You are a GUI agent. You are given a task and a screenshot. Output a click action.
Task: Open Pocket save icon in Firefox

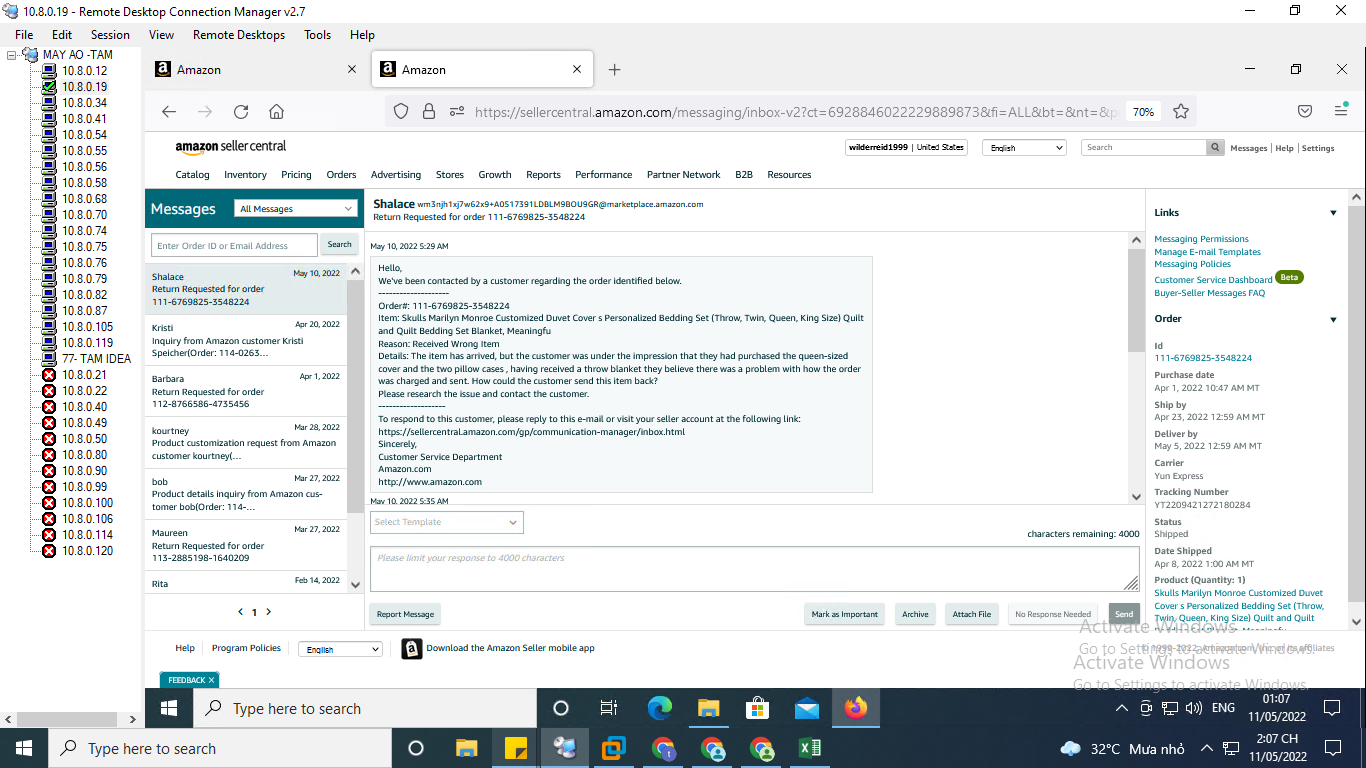coord(1305,112)
